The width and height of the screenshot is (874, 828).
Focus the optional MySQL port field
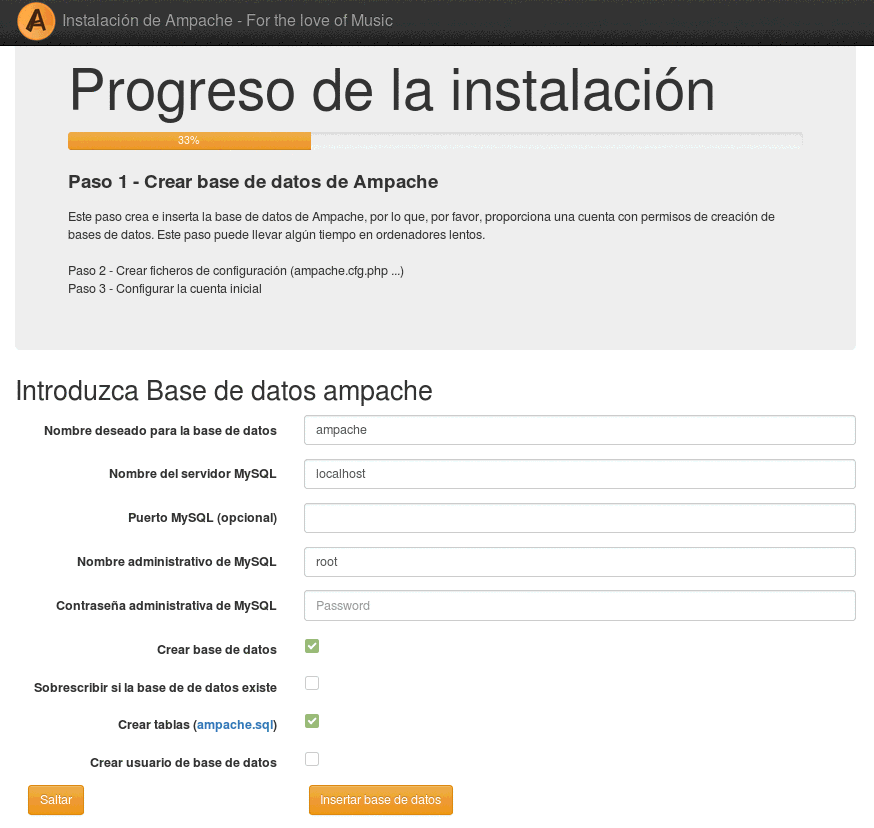580,518
